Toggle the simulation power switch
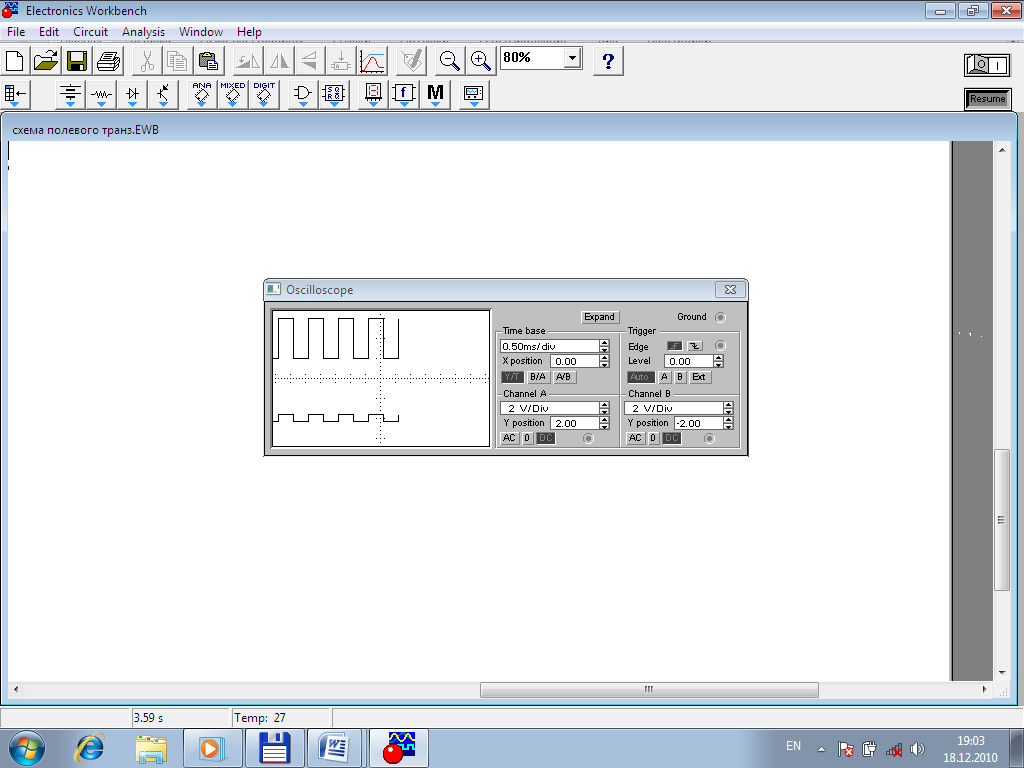Screen dimensions: 1024x768 coord(987,65)
